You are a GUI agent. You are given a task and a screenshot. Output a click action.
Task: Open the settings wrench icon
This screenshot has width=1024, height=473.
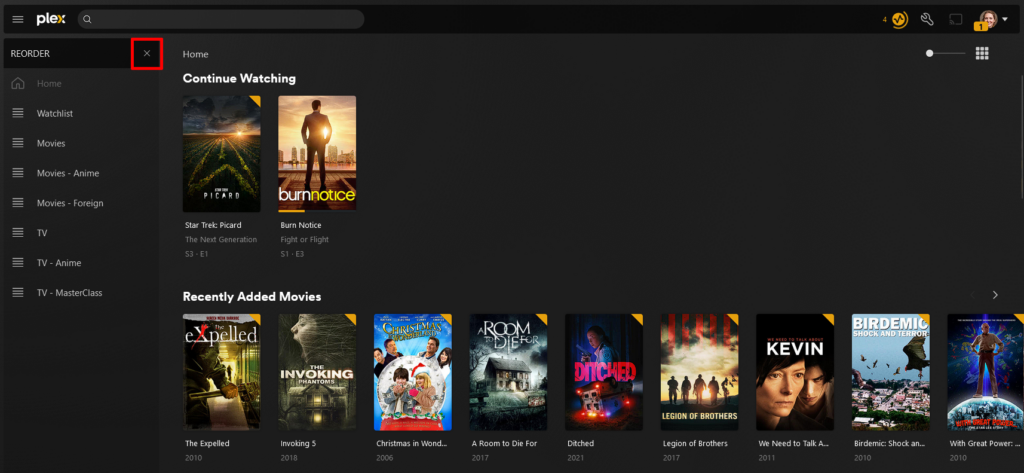click(927, 19)
